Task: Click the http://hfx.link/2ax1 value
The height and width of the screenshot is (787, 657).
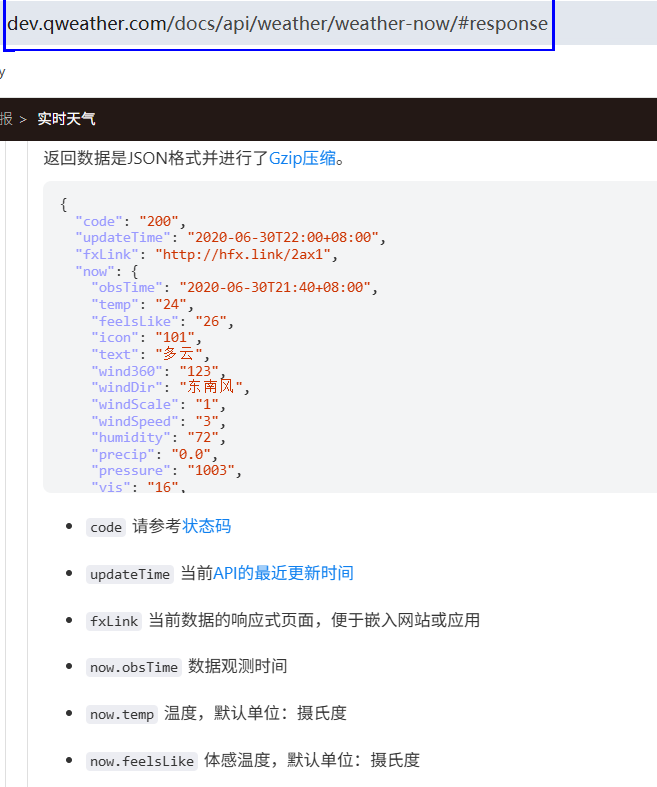Action: [242, 254]
